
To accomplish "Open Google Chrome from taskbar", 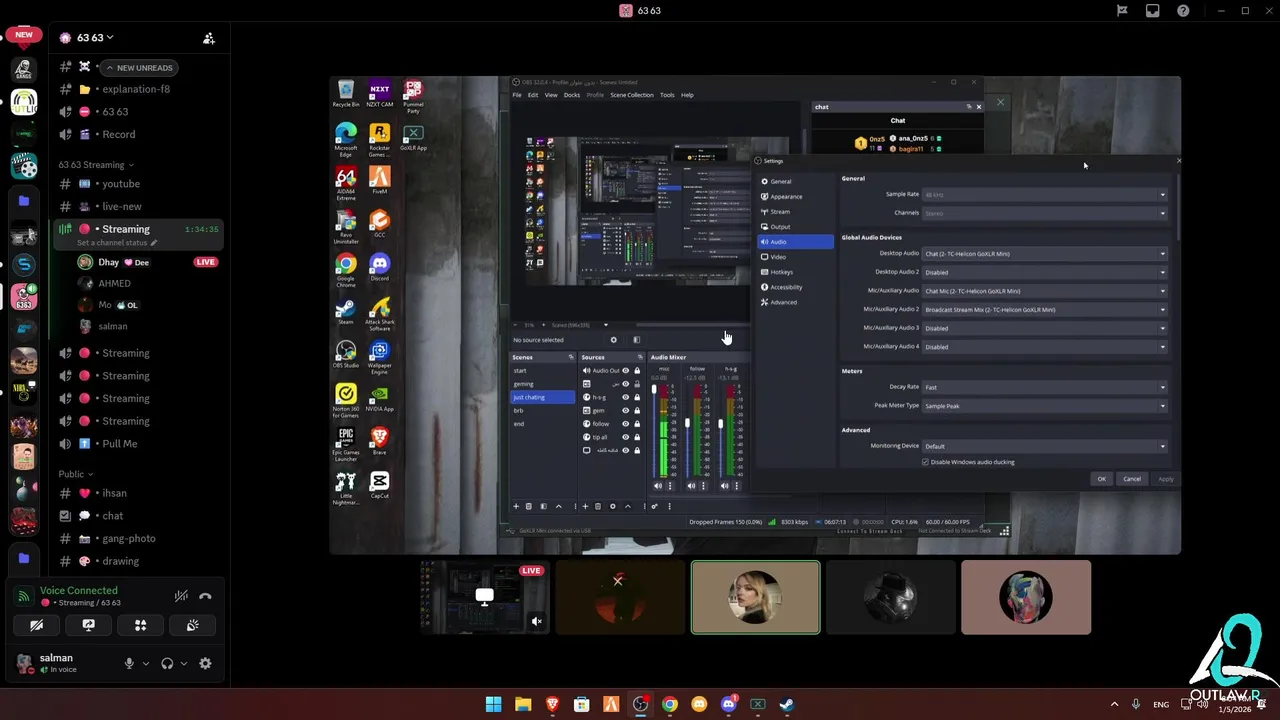I will click(669, 704).
